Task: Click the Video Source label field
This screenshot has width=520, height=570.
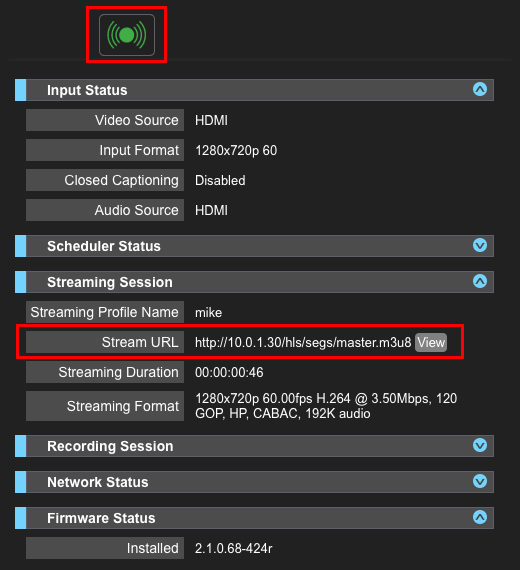Action: (x=105, y=120)
